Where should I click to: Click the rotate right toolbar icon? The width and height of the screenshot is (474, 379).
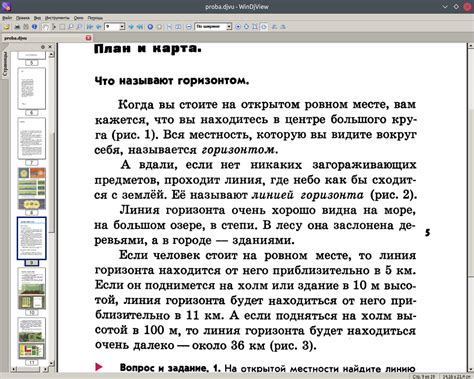tap(284, 27)
